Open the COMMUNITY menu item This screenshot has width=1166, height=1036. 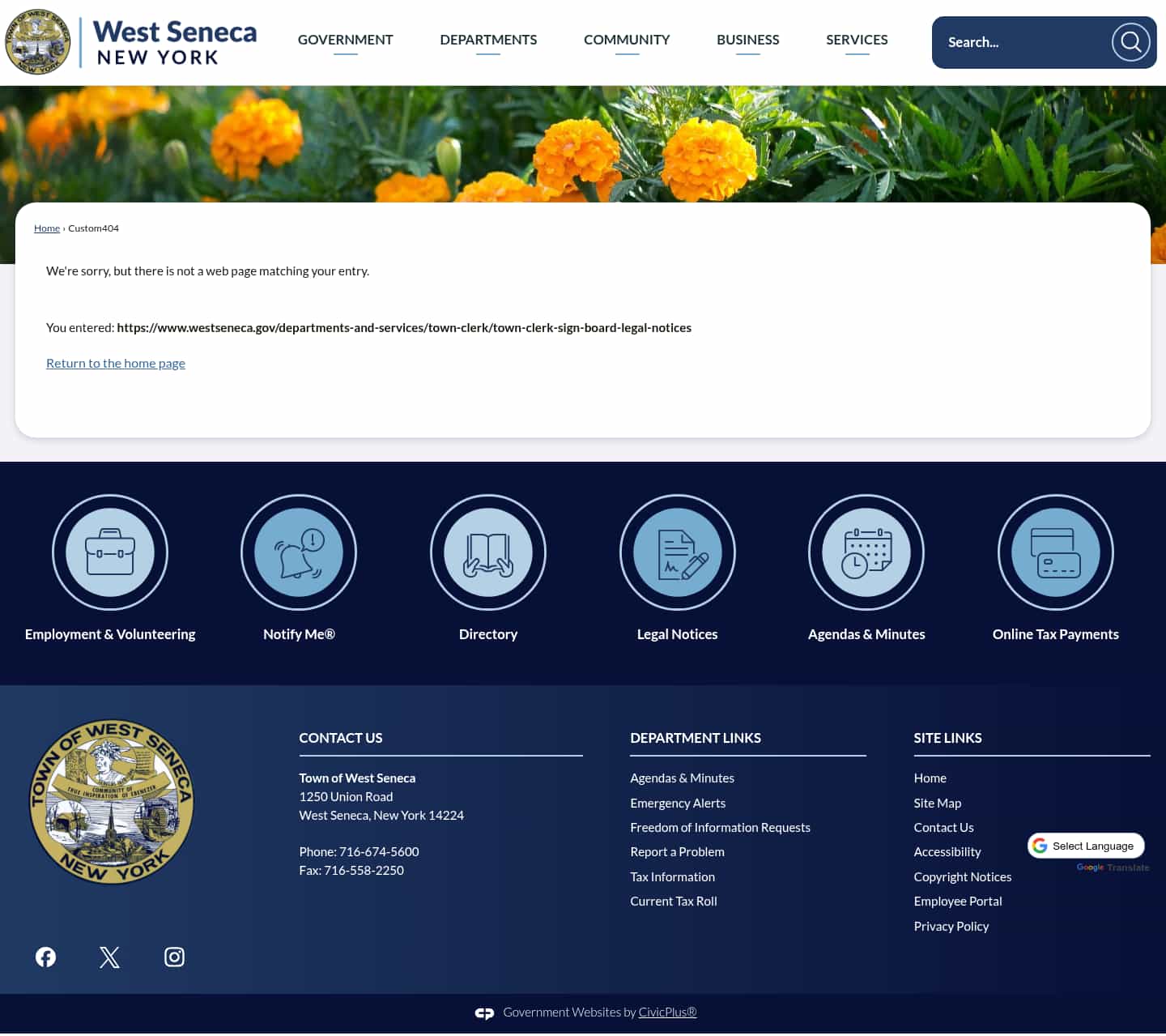point(627,39)
